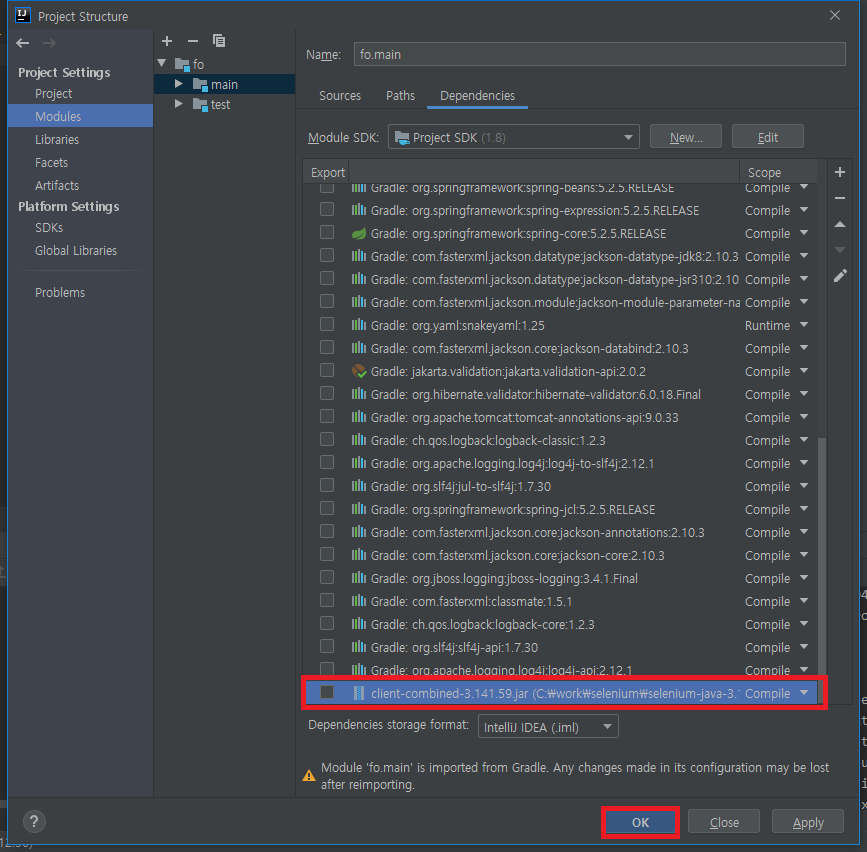Add a dependency with the plus icon
The image size is (867, 852).
(x=839, y=172)
